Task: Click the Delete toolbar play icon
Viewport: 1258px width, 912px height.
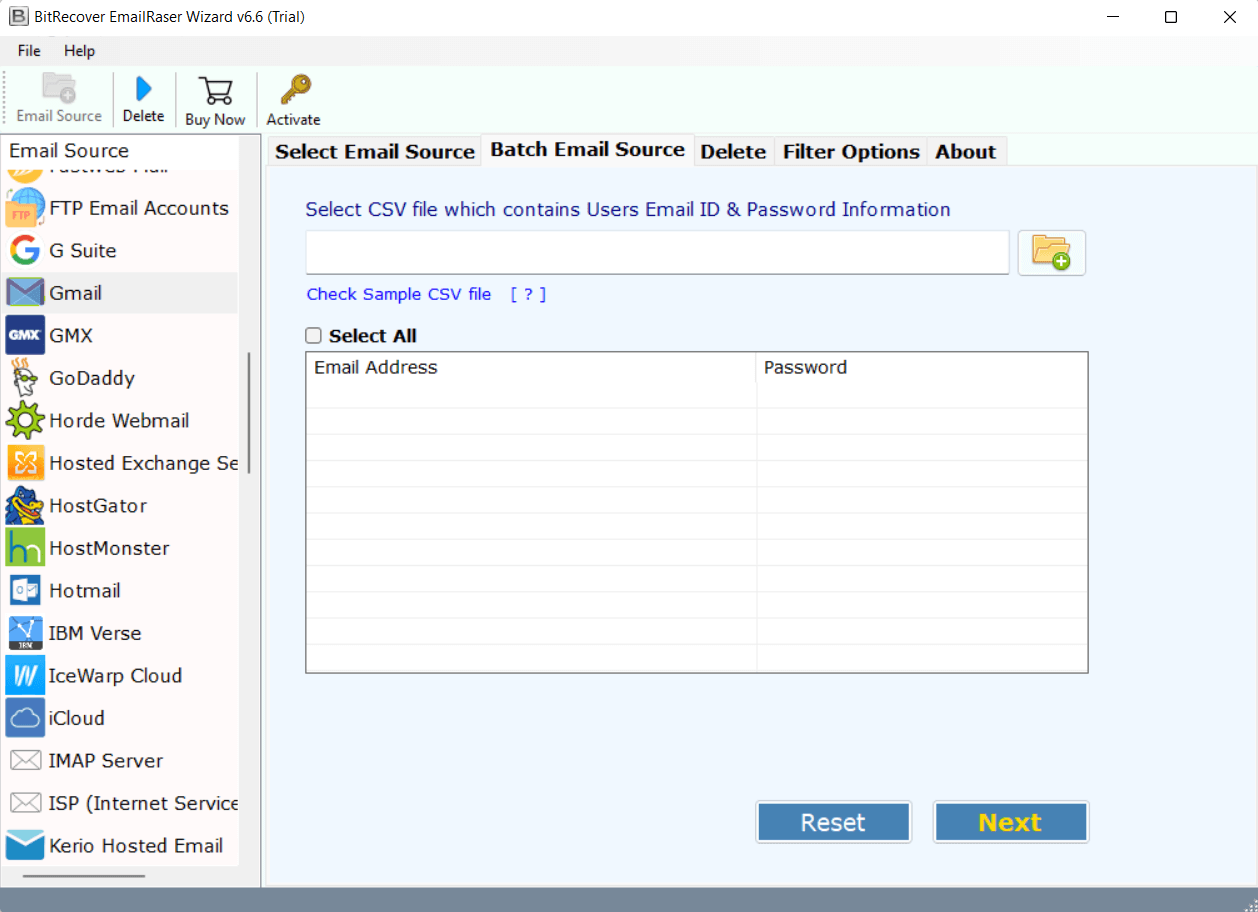Action: tap(143, 89)
